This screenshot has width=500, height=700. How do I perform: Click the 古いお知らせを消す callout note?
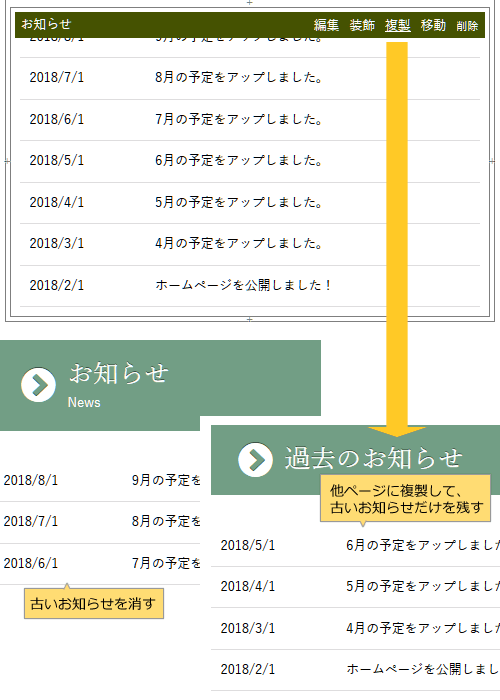point(94,603)
